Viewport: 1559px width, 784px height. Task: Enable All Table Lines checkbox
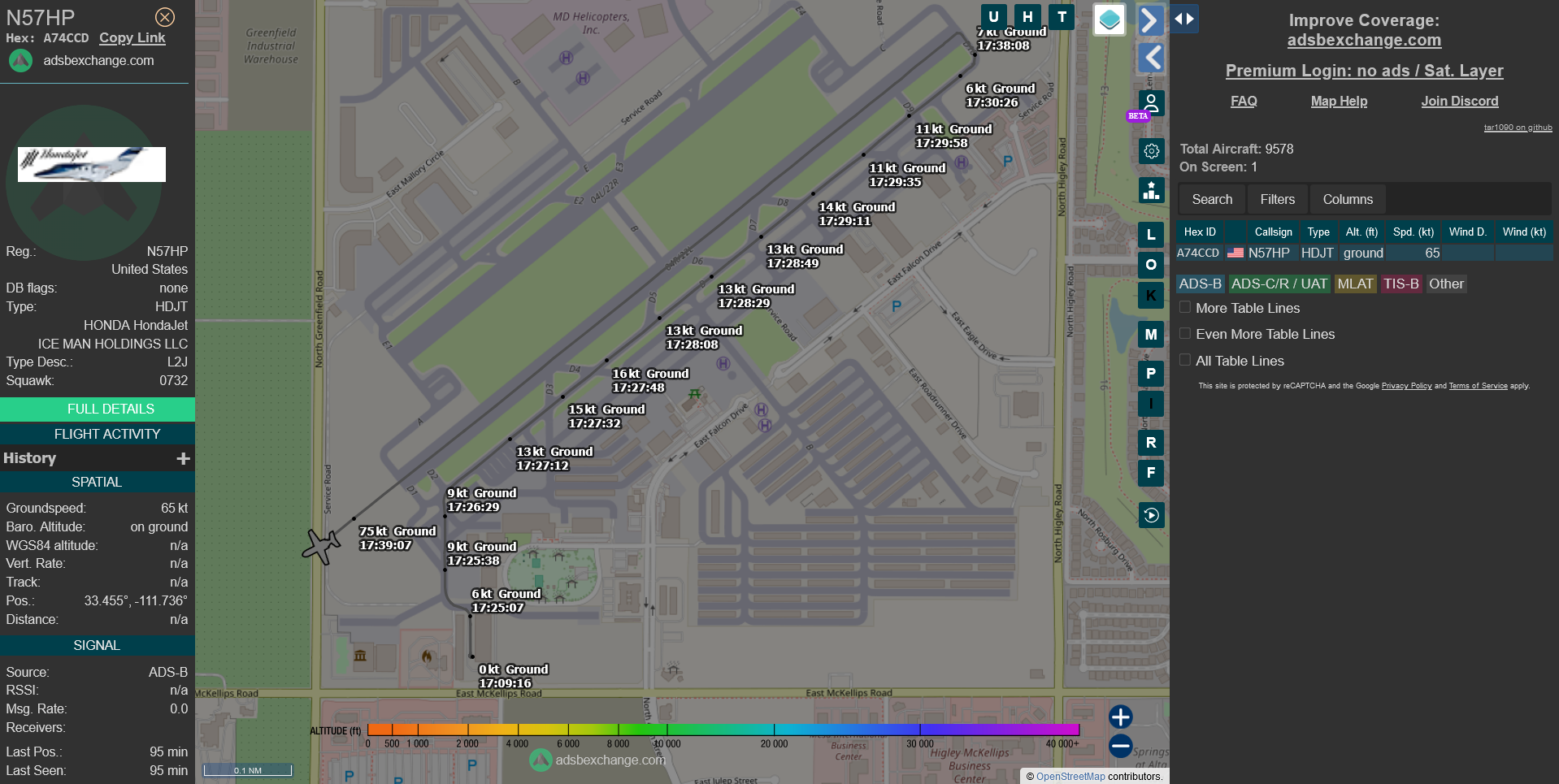[1185, 360]
